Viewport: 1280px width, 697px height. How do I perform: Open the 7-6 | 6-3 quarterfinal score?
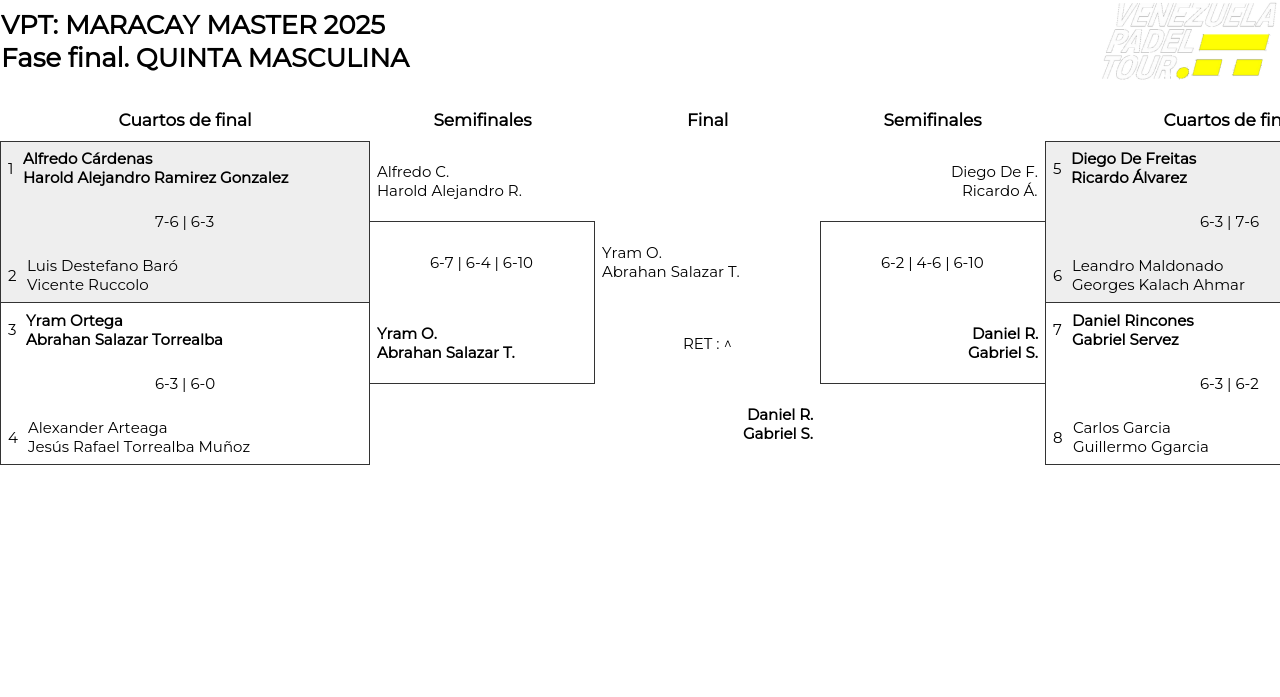point(184,222)
